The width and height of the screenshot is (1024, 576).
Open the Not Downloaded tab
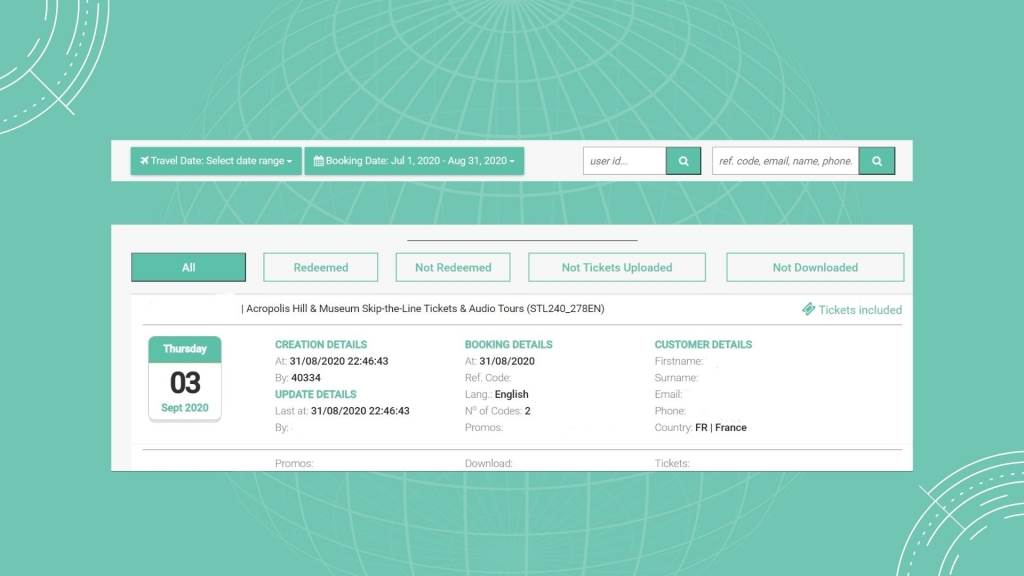point(815,267)
